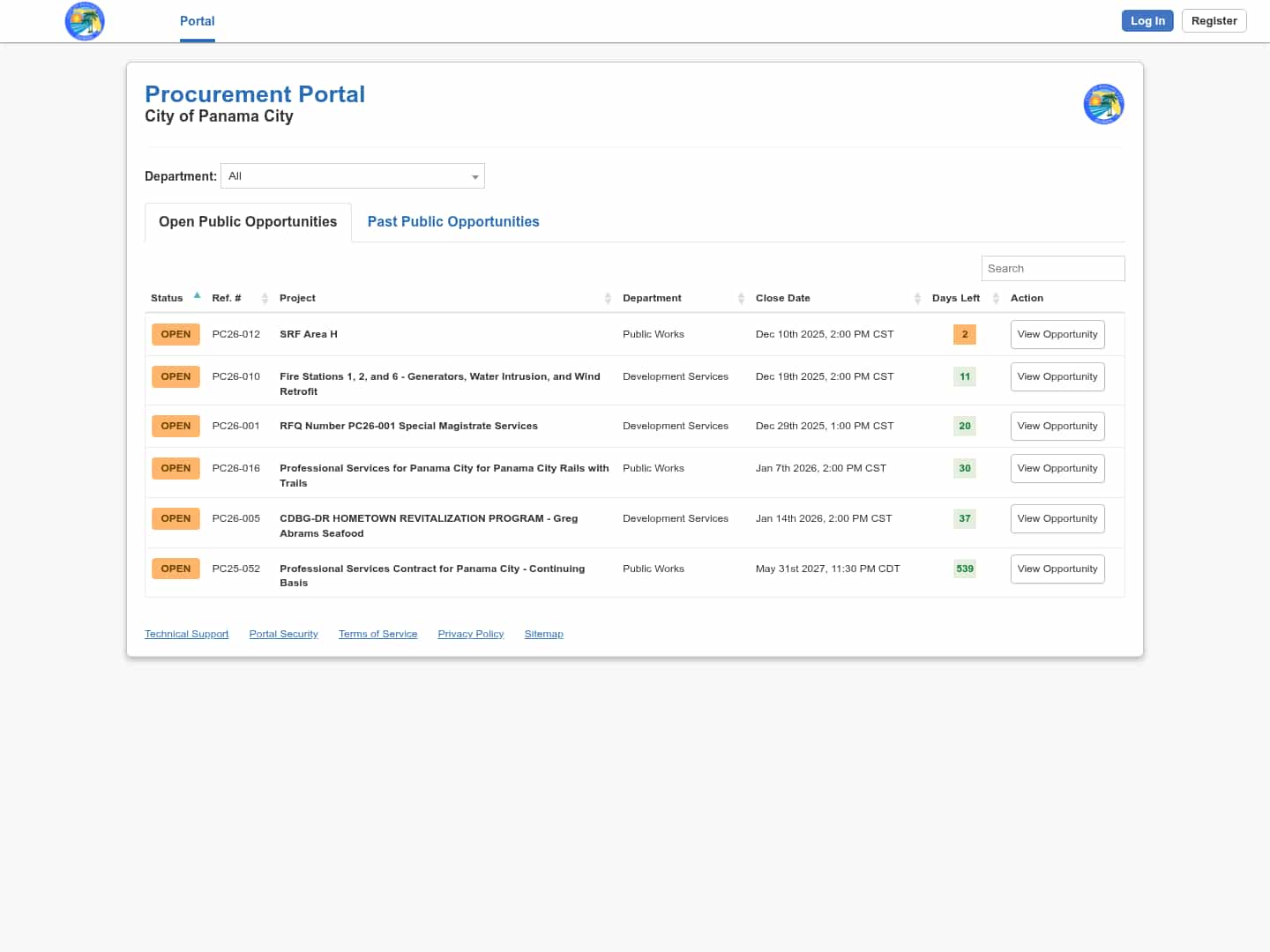Viewport: 1270px width, 952px height.
Task: Open the Privacy Policy footer link
Action: 470,635
